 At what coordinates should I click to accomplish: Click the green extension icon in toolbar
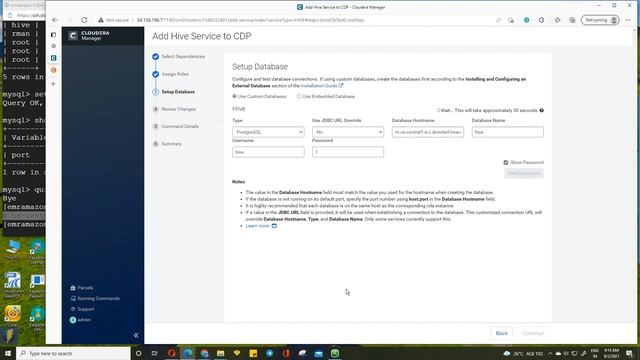tap(527, 20)
